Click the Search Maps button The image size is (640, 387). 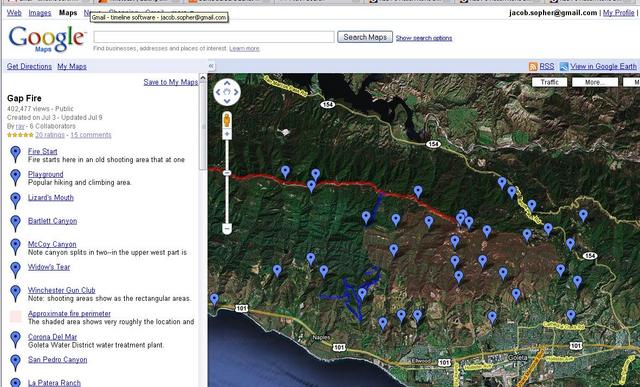click(365, 37)
